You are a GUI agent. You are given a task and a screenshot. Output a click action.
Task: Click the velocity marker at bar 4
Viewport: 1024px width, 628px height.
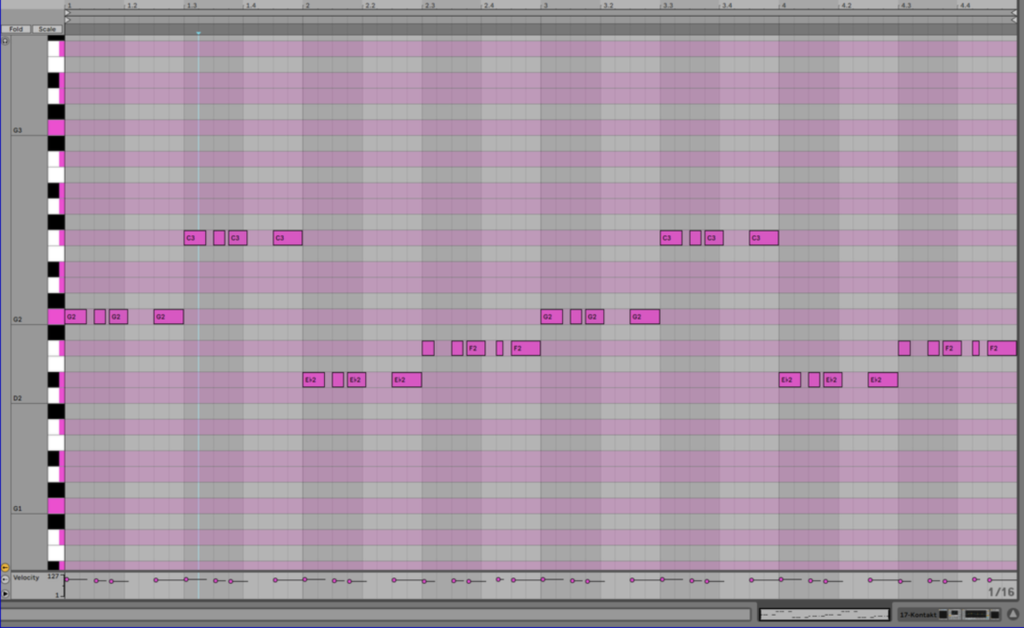click(x=781, y=579)
